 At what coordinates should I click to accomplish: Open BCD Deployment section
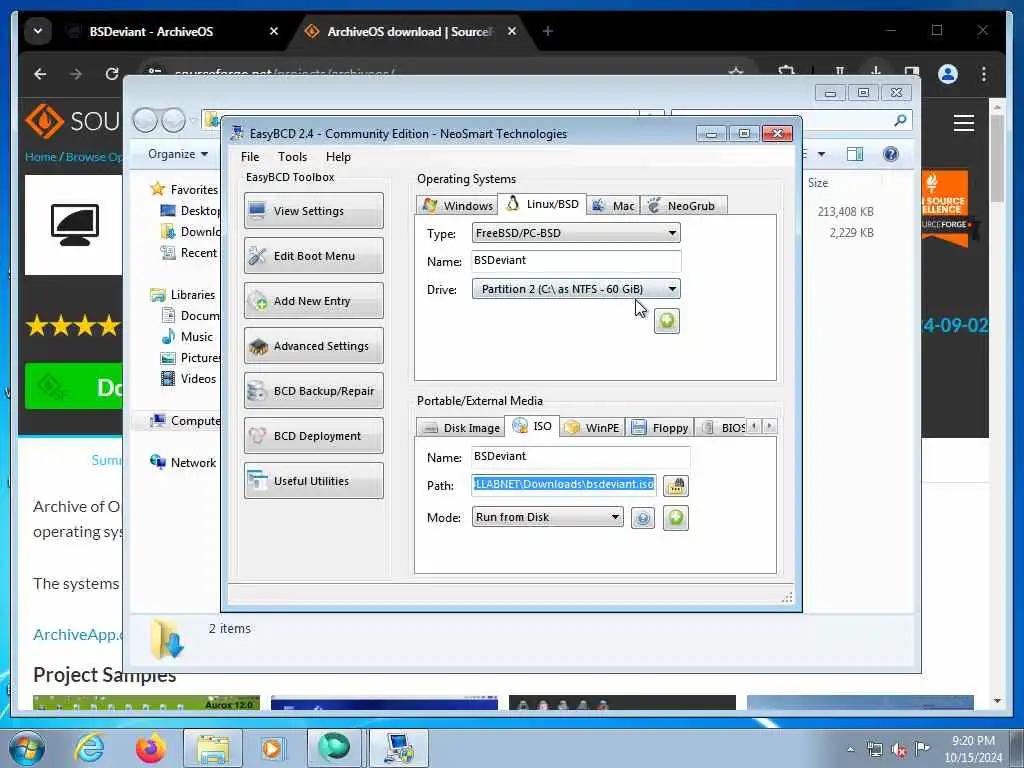tap(313, 436)
